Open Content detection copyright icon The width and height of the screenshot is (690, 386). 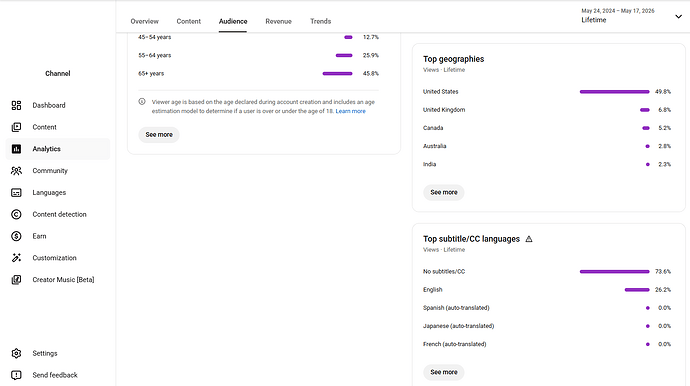coord(16,214)
